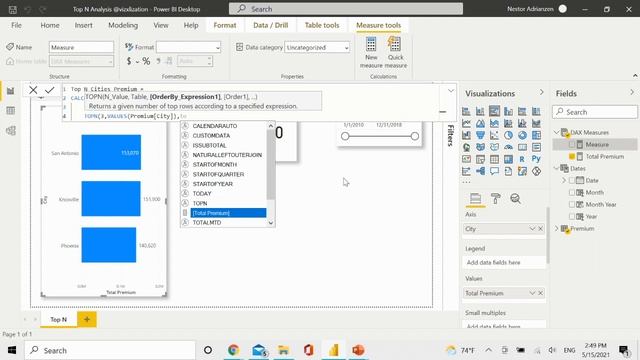640x360 pixels.
Task: Open the Table tools tab
Action: (322, 25)
